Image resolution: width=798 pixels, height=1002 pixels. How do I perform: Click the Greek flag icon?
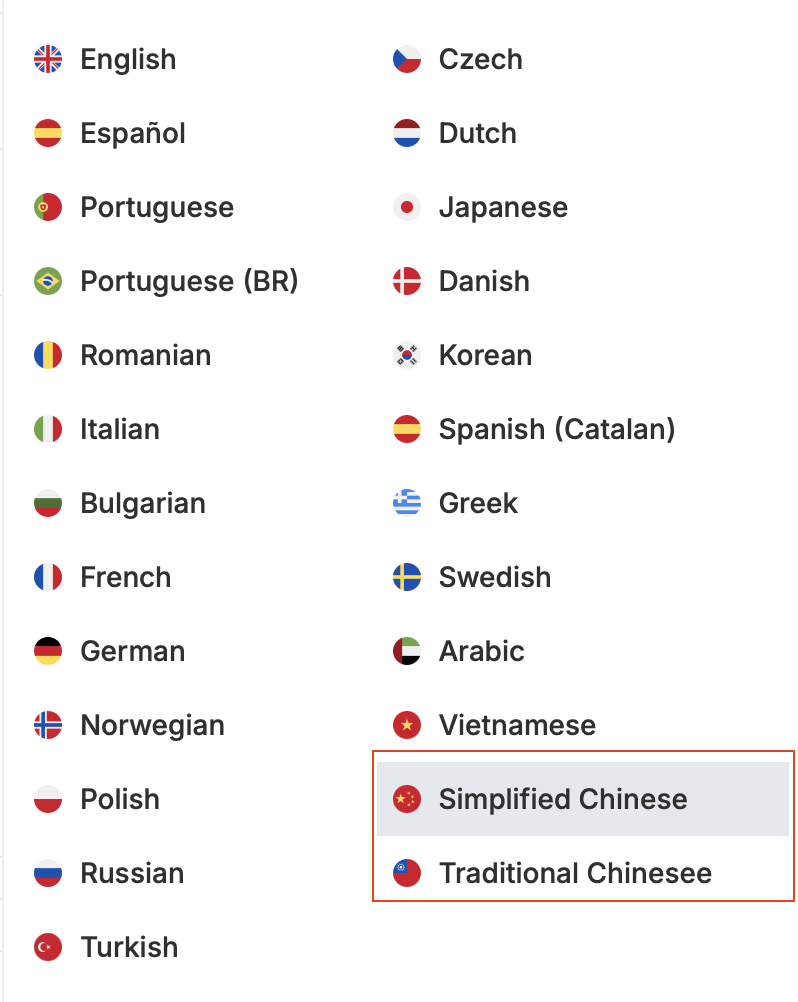[x=407, y=503]
